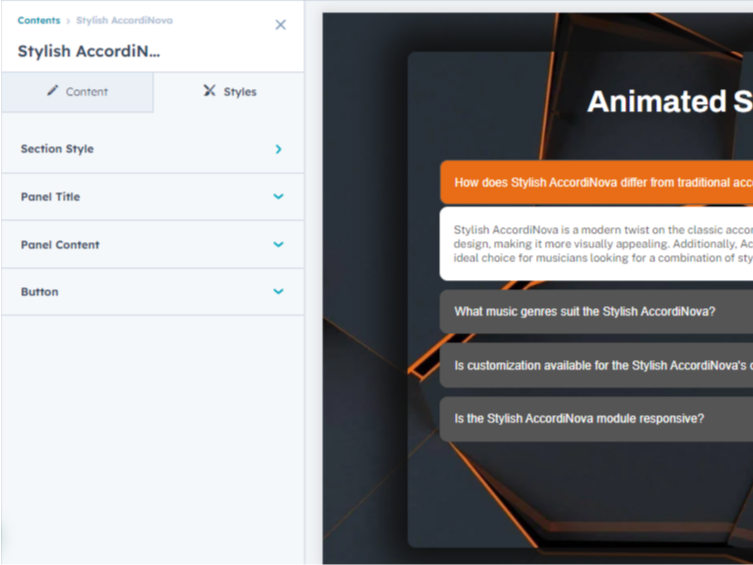Close the module editor sidebar
753x565 pixels.
(280, 25)
